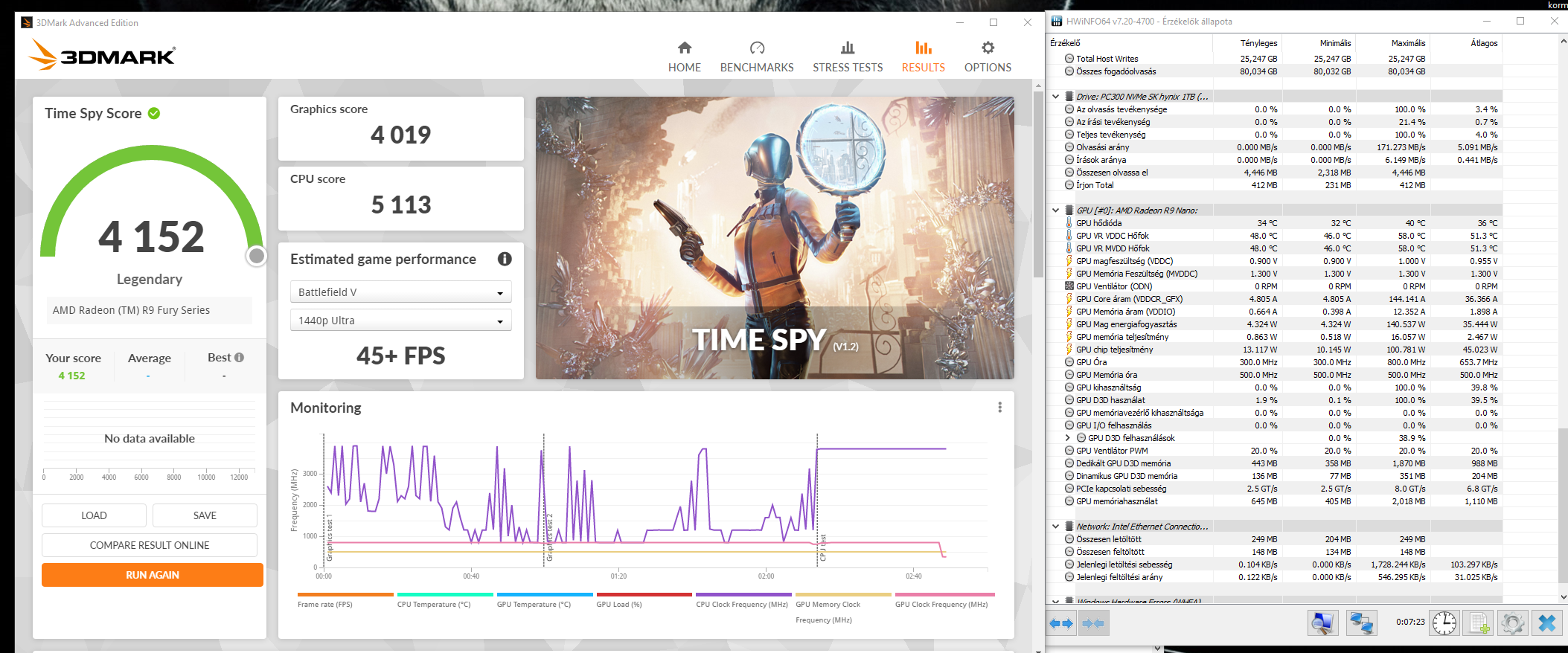This screenshot has height=653, width=1568.
Task: Collapse the GPU AMD Radeon R9 Nano section
Action: click(1055, 210)
